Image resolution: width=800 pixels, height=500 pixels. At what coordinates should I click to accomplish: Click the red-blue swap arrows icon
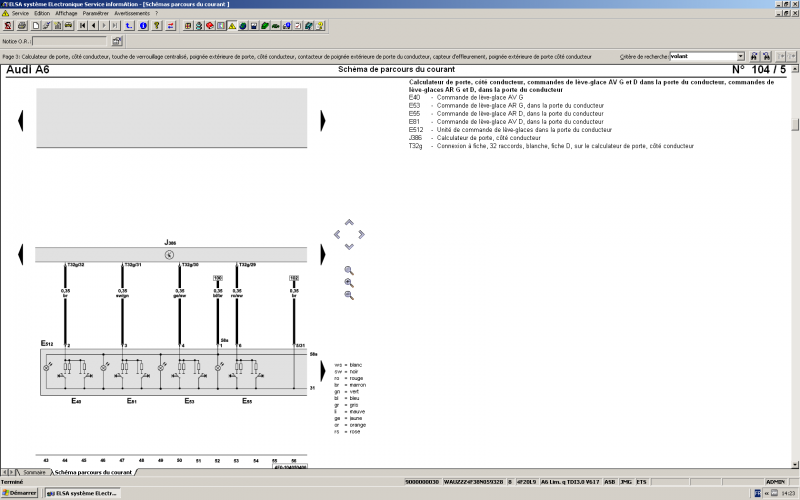pos(170,26)
